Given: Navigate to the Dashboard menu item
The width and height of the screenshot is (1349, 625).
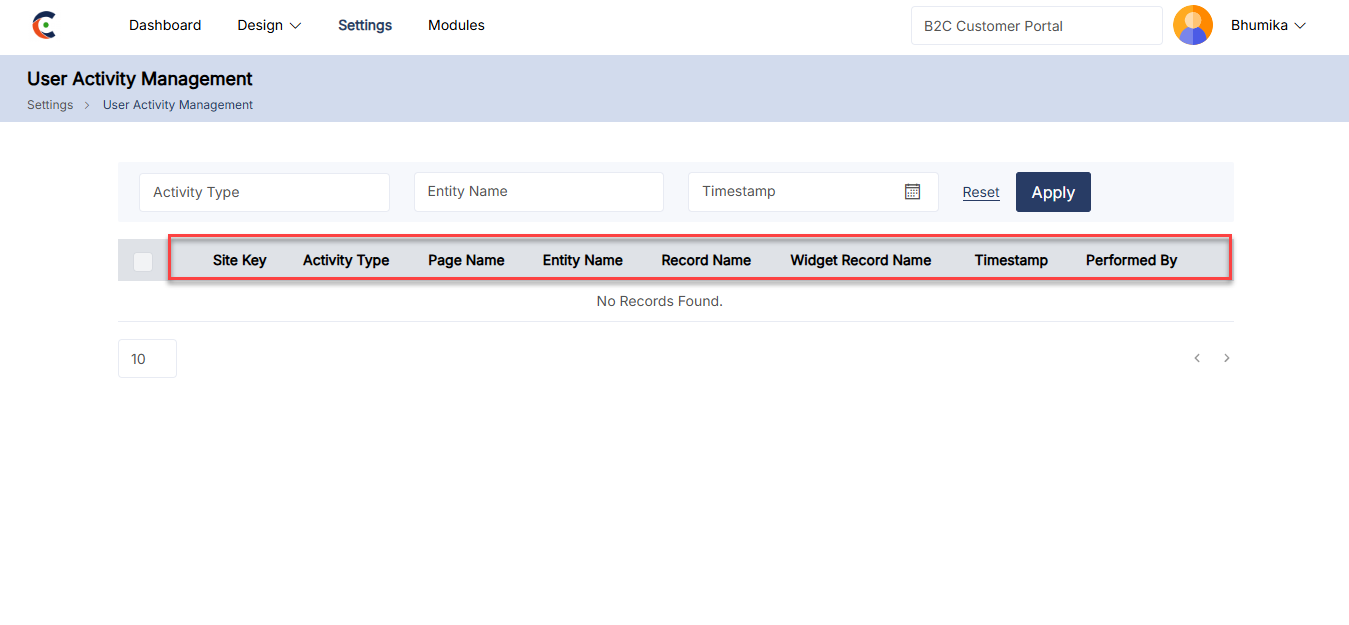Looking at the screenshot, I should point(165,26).
